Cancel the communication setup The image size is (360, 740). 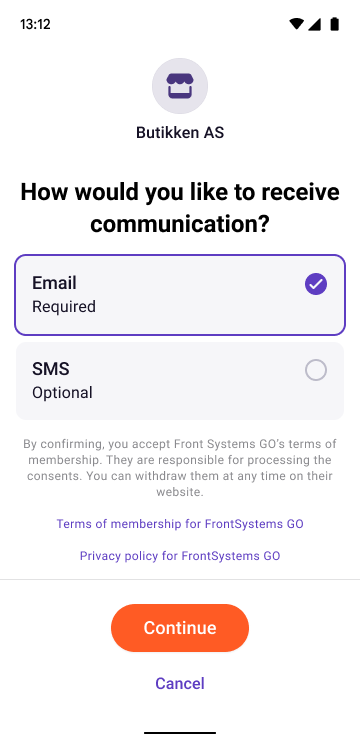(x=180, y=683)
